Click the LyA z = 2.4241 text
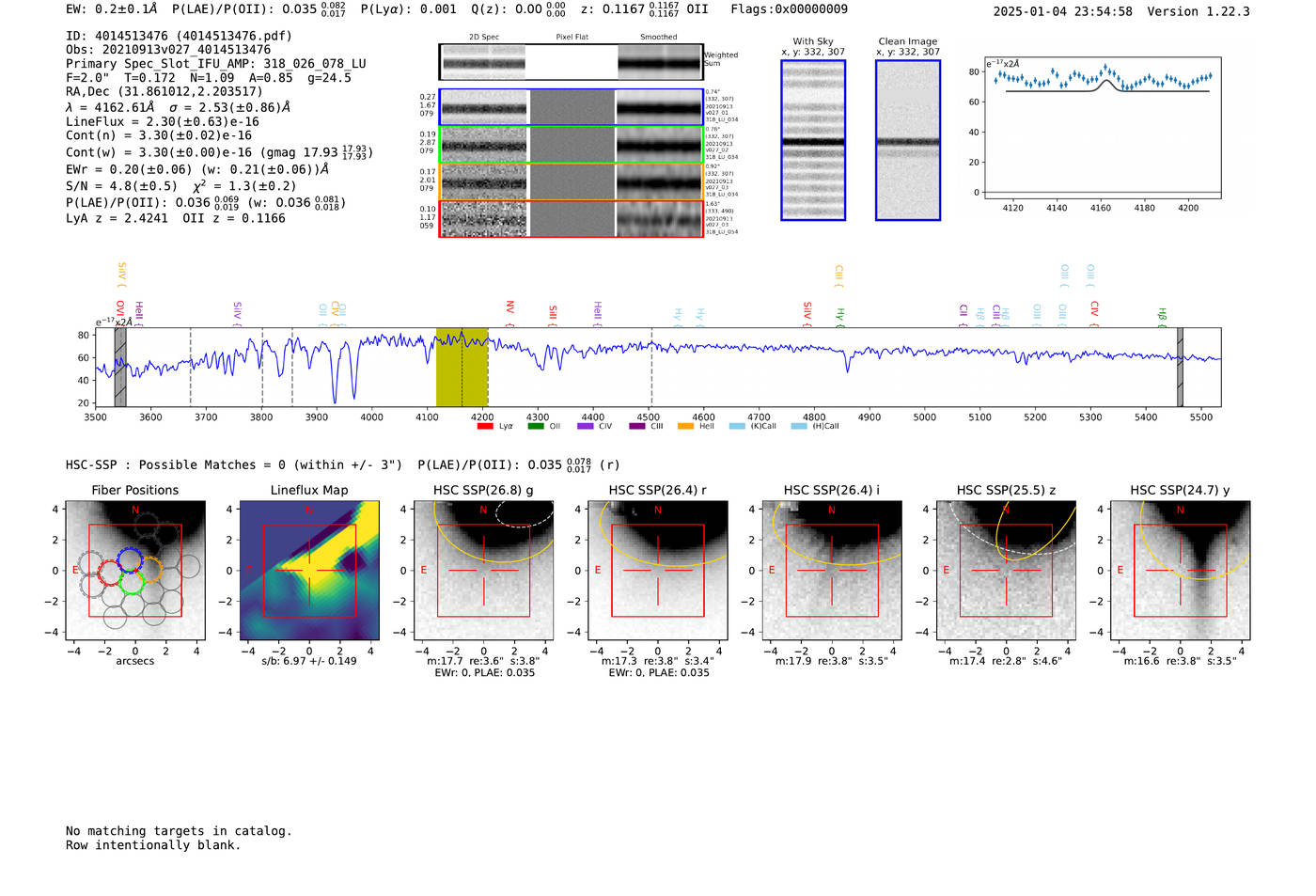 coord(117,218)
